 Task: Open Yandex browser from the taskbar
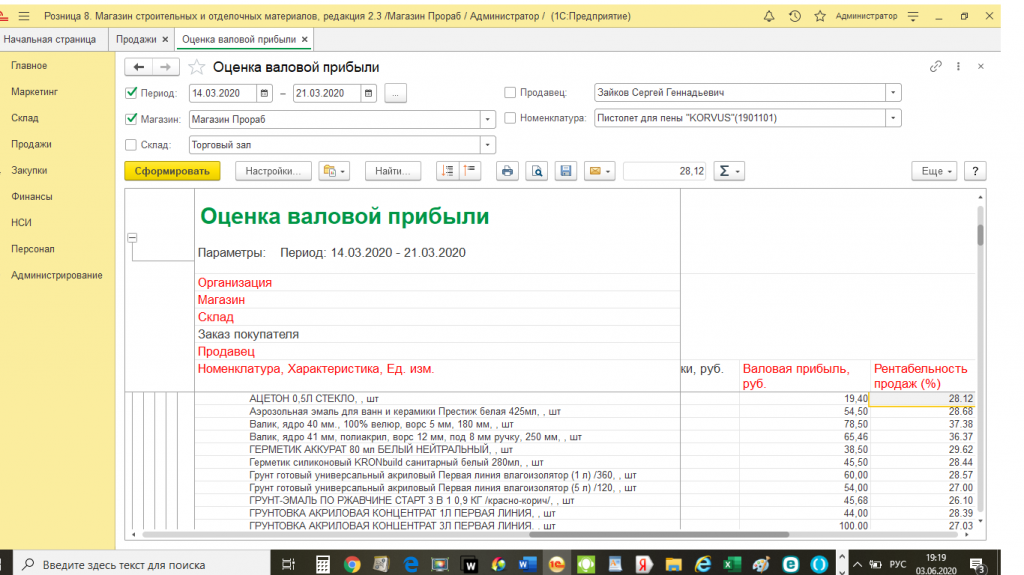pyautogui.click(x=644, y=564)
